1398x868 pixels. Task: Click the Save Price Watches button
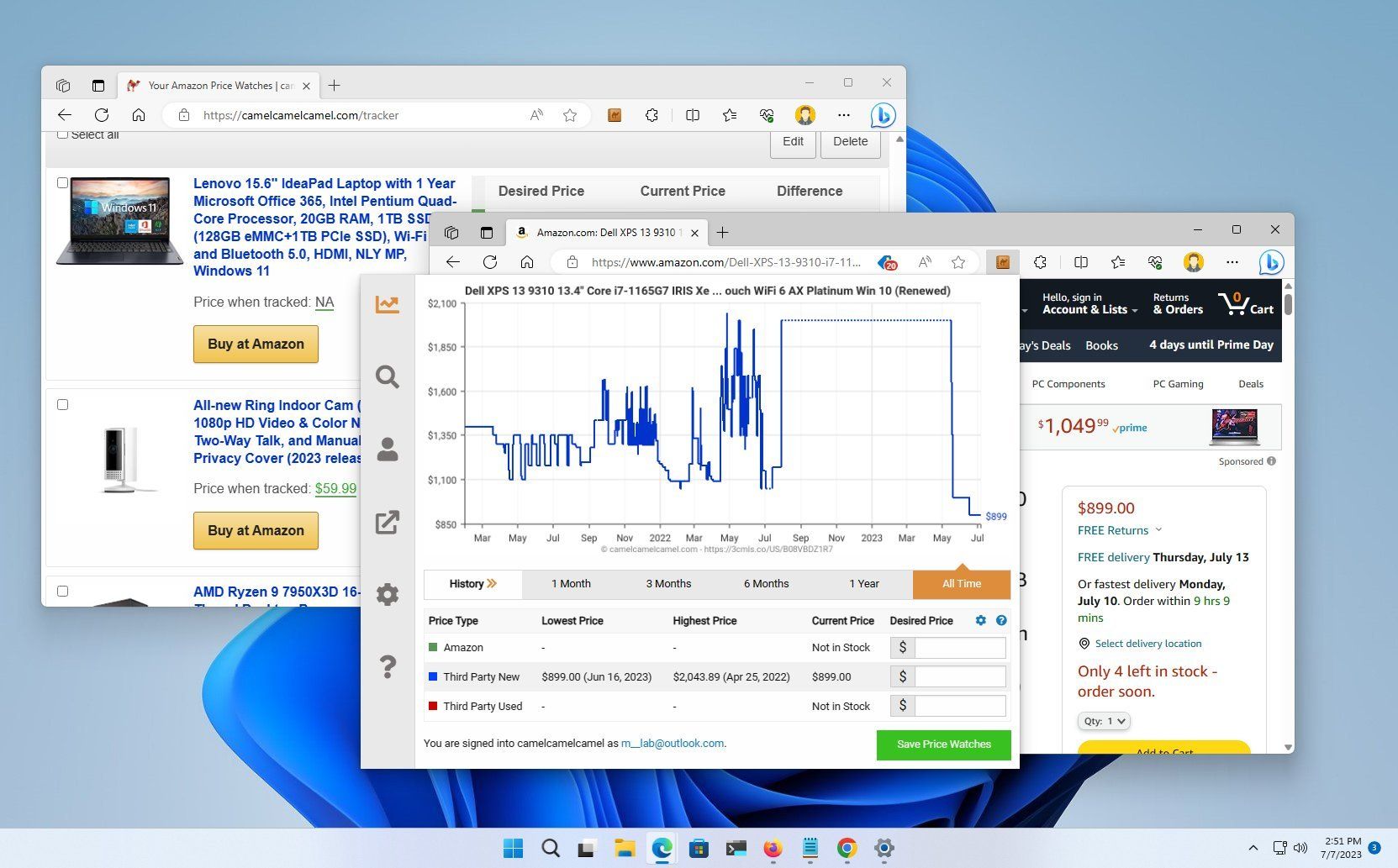point(942,744)
